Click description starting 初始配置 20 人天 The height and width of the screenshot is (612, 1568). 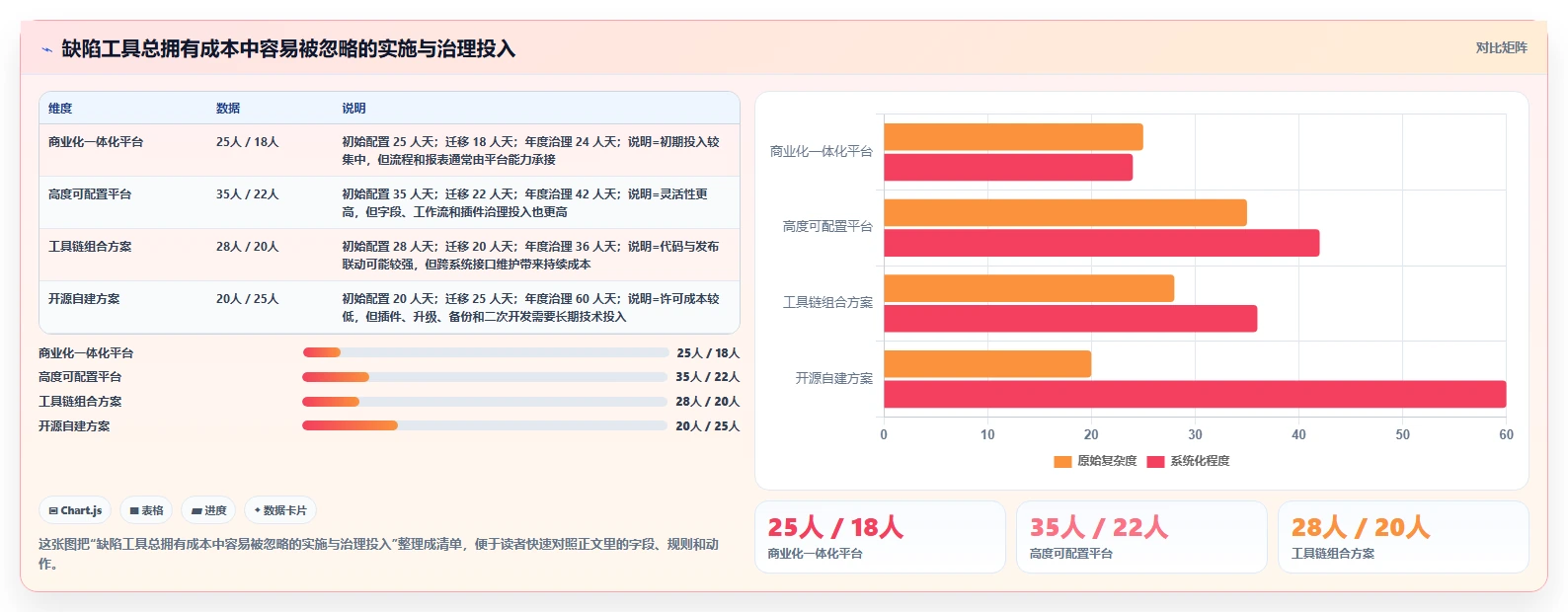tap(531, 308)
